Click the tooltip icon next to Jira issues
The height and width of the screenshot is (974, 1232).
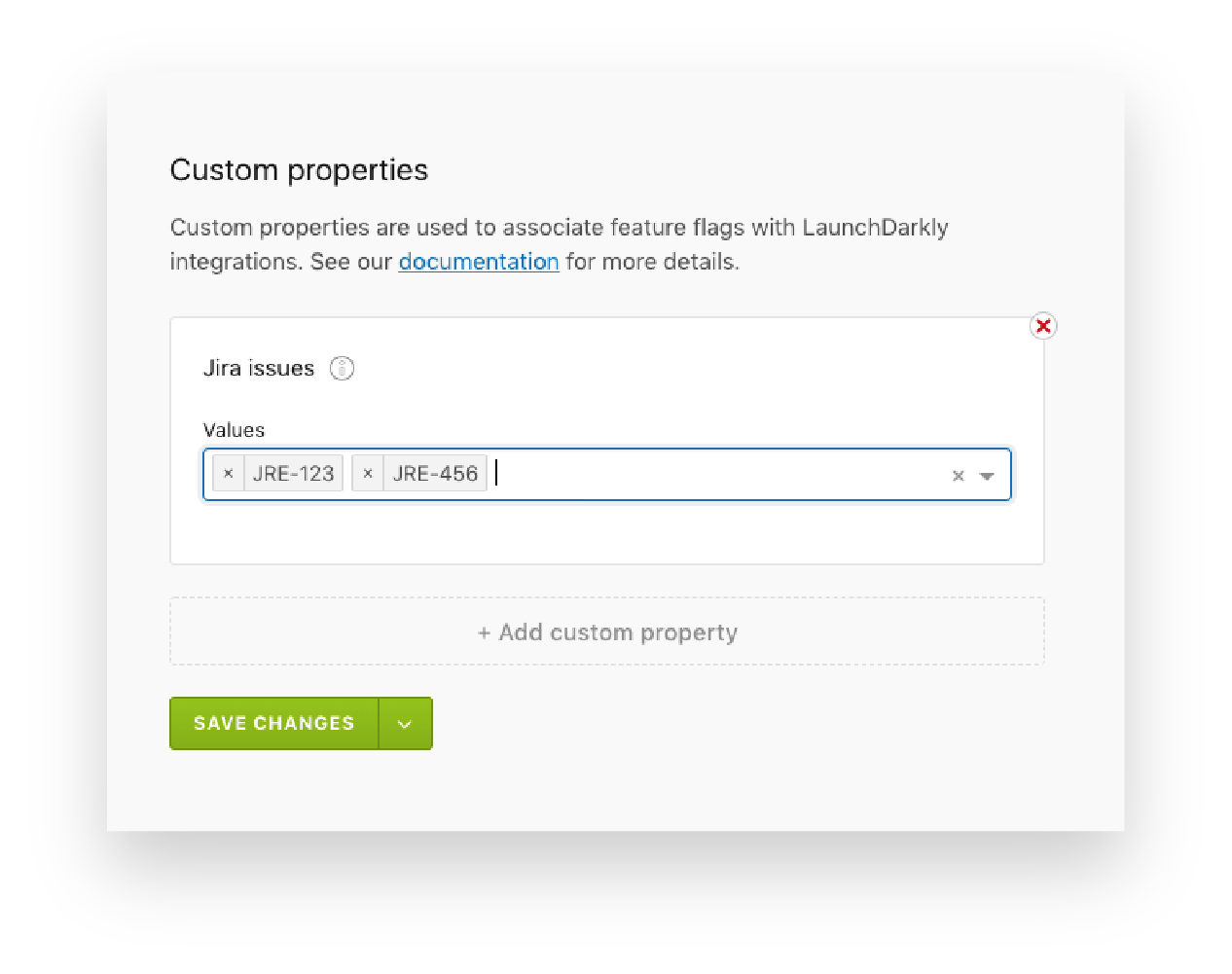(x=342, y=368)
